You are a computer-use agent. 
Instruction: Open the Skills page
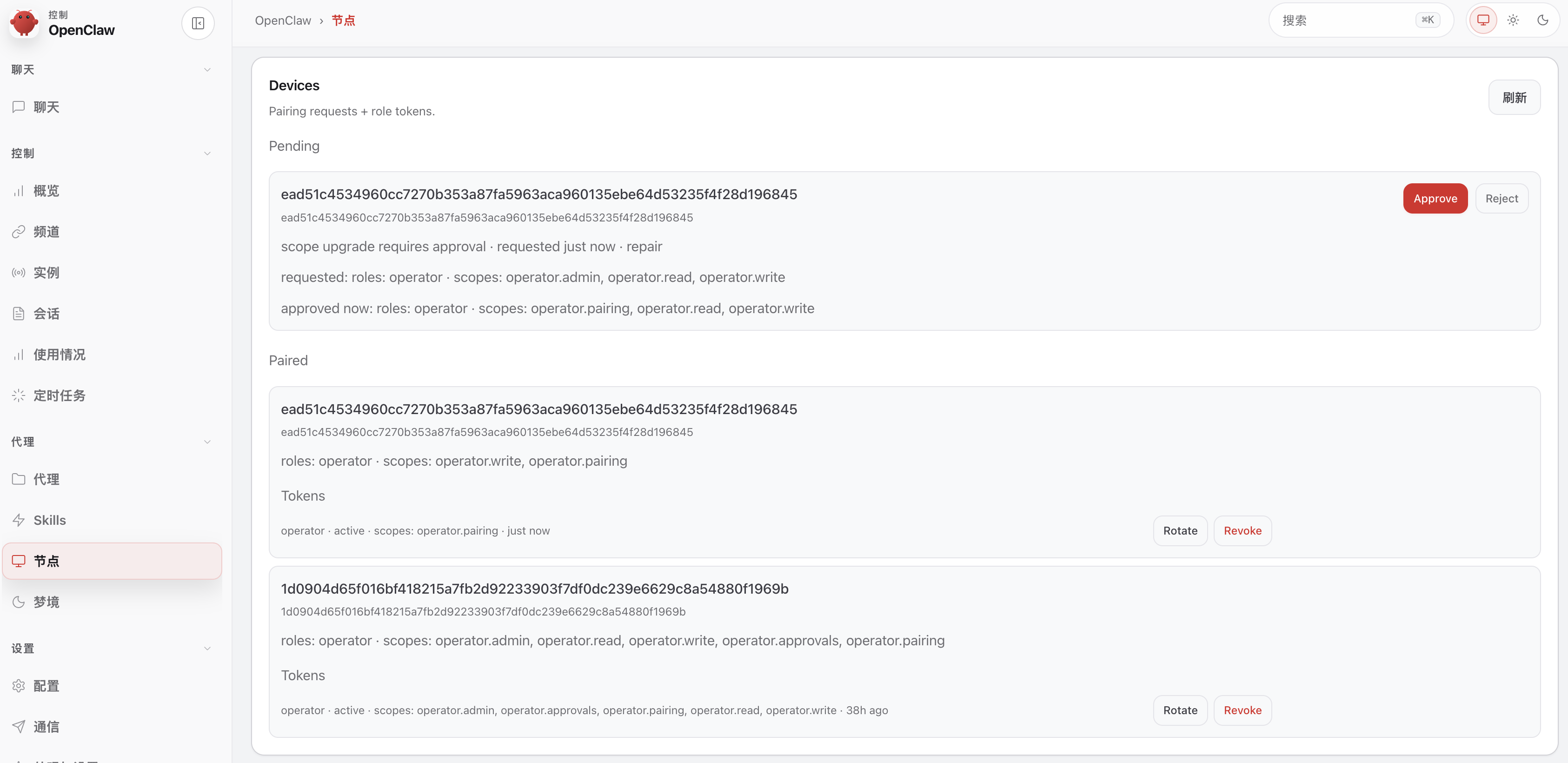[x=112, y=520]
